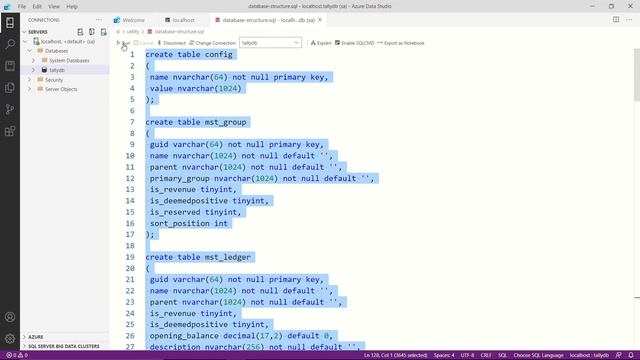Open the Explorer files view icon

10,87
